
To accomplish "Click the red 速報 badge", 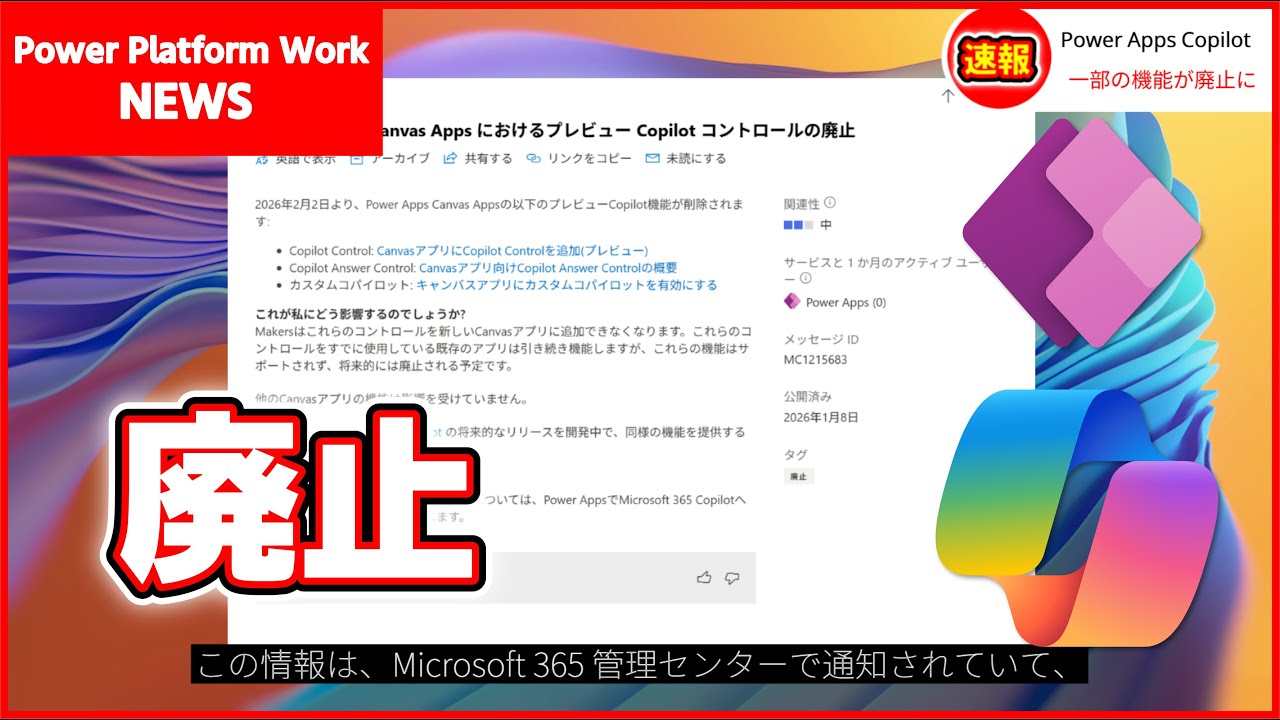I will (x=996, y=60).
